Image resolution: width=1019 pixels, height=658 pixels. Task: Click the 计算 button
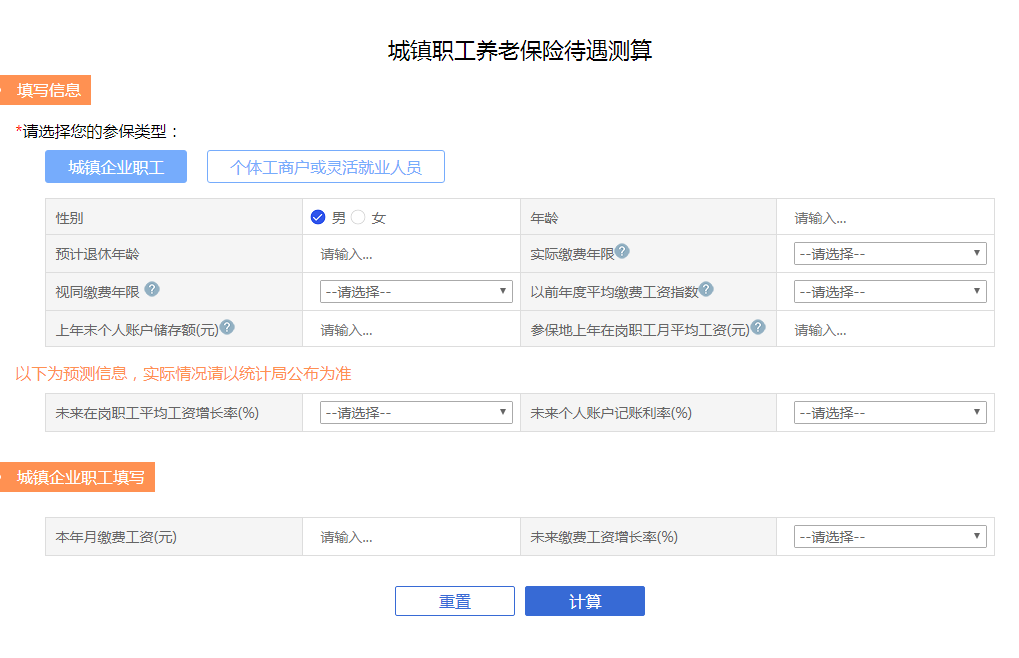click(x=585, y=601)
